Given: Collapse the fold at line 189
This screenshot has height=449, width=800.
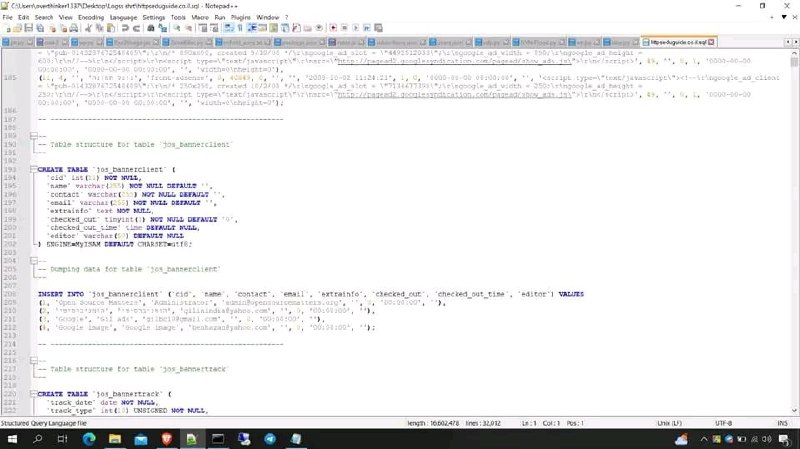Looking at the screenshot, I should click(34, 136).
